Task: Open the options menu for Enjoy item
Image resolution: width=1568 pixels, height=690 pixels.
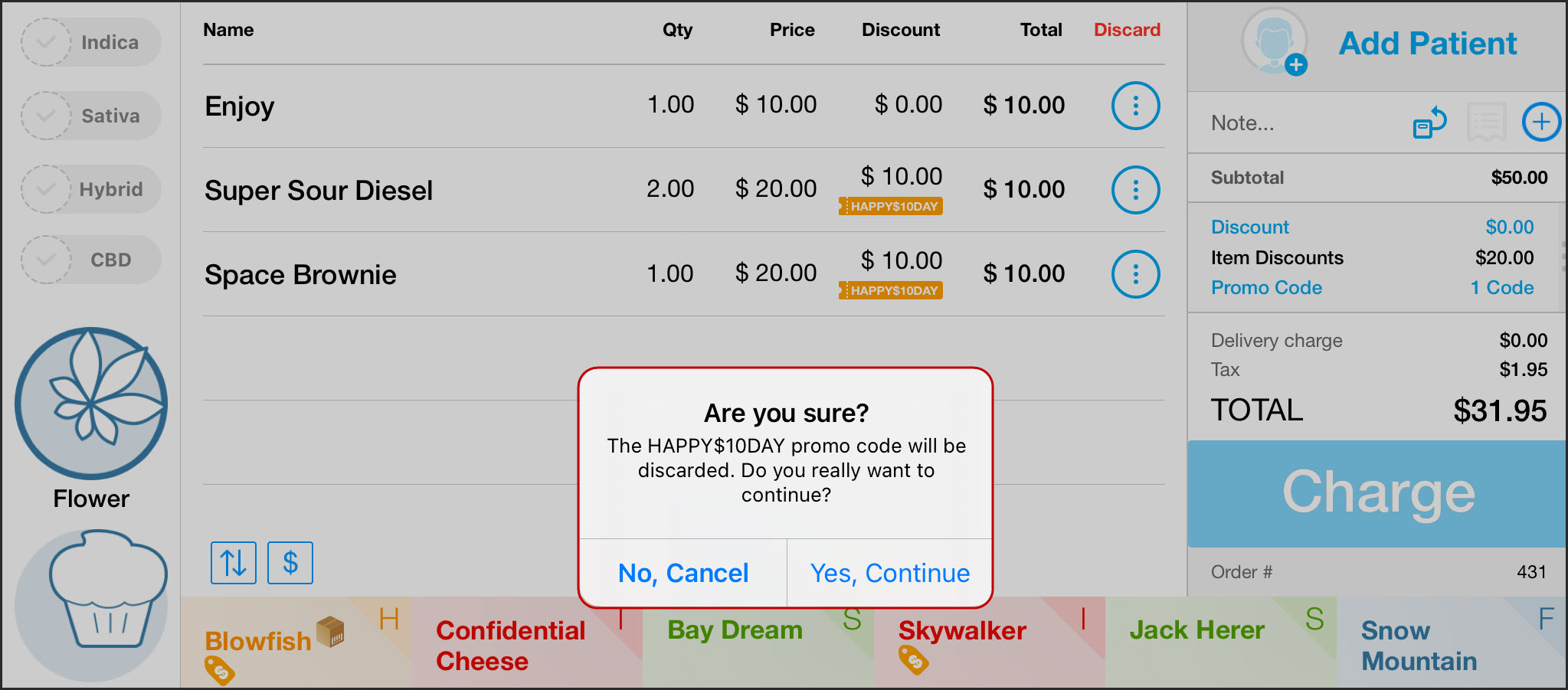Action: coord(1135,106)
